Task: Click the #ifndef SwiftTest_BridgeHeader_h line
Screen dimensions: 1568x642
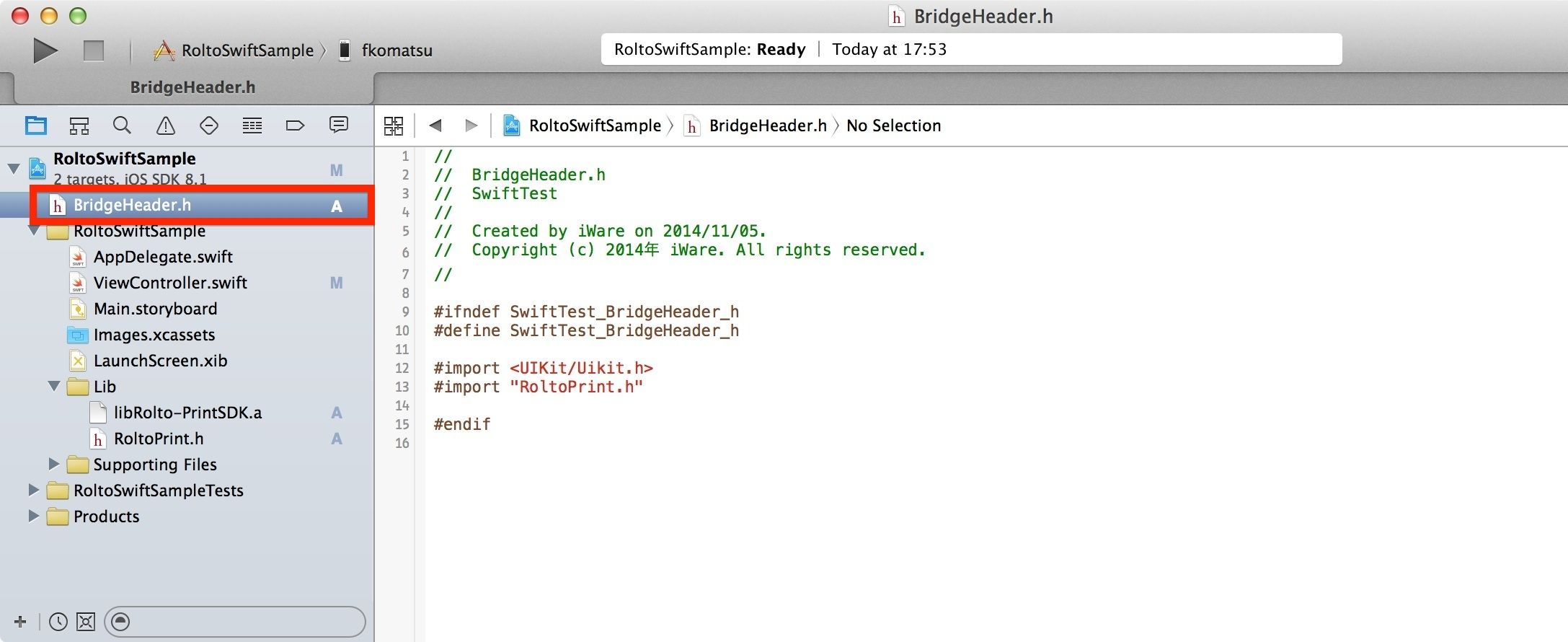Action: 586,312
